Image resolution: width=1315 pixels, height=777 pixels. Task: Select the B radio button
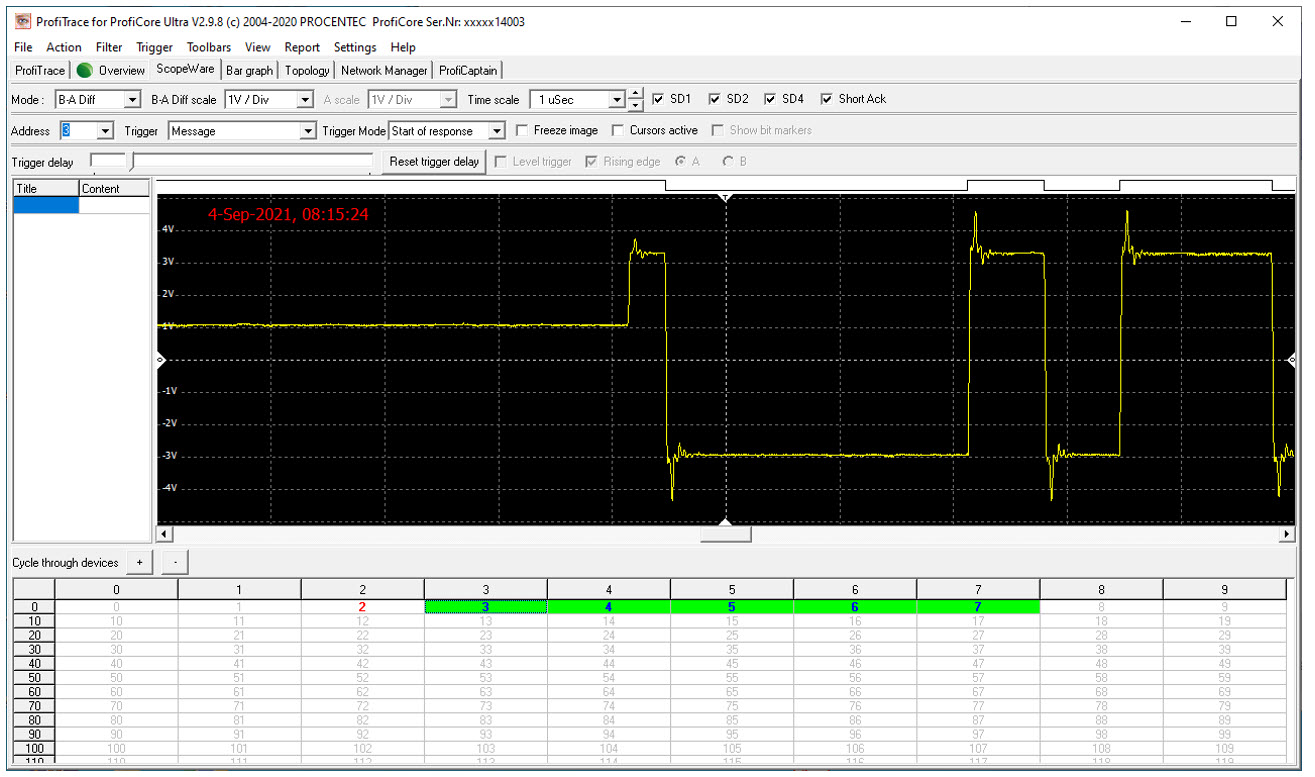(727, 161)
